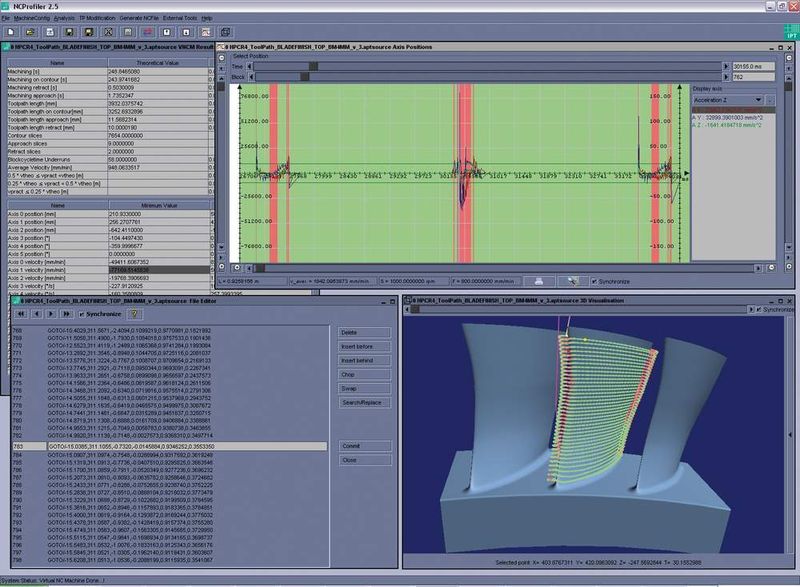
Task: Click the Chop button
Action: [364, 374]
